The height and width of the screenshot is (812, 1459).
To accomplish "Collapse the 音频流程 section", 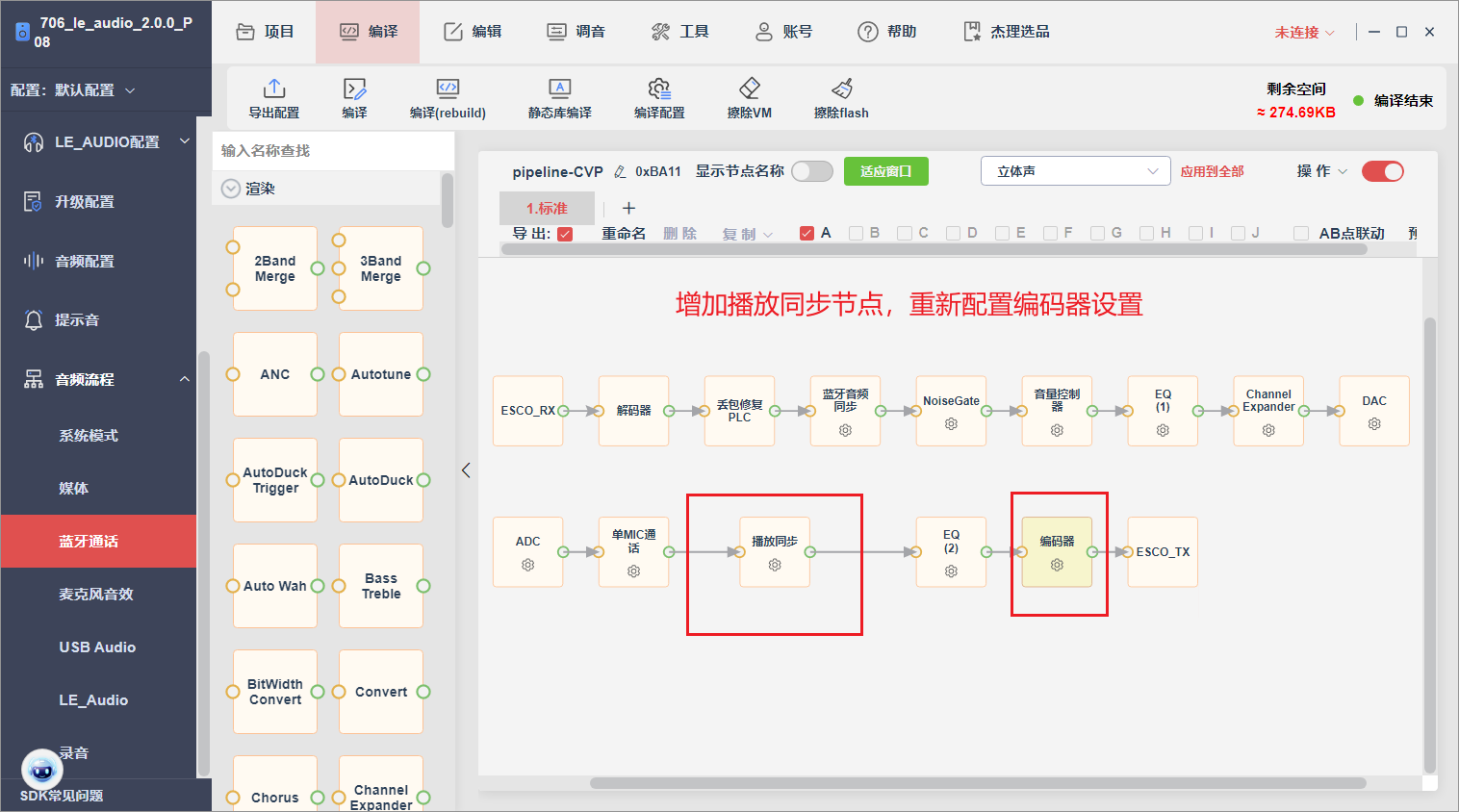I will pyautogui.click(x=106, y=380).
